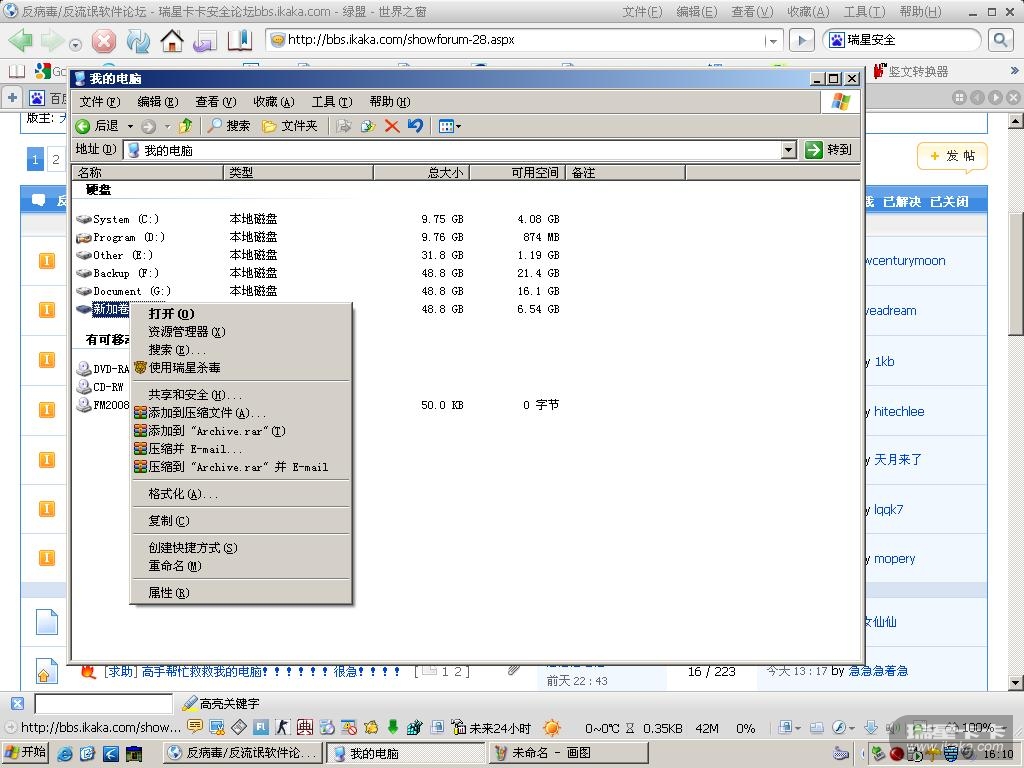Choose 压缩并 E-mail in the context menu
1024x768 pixels.
click(241, 449)
